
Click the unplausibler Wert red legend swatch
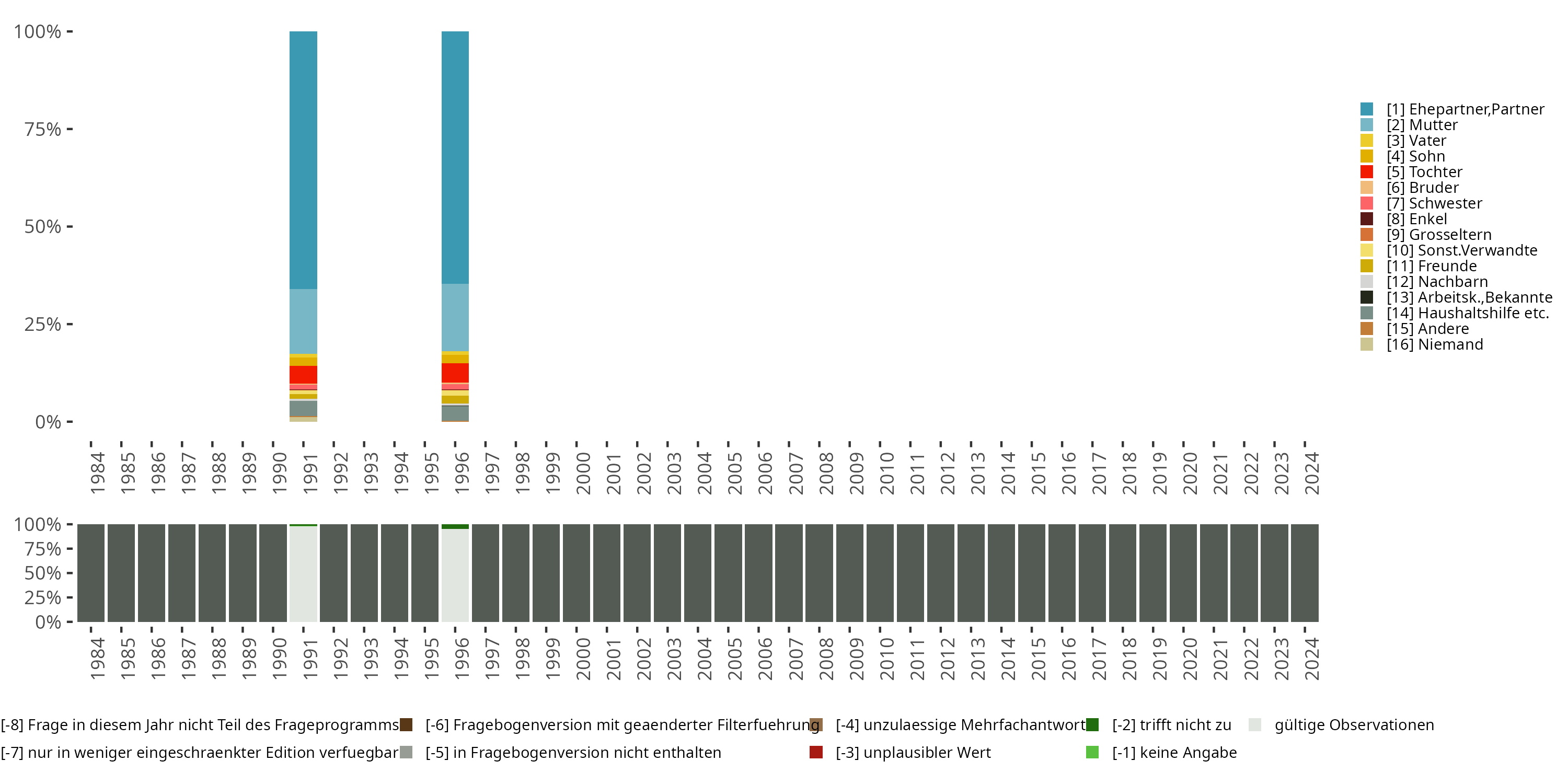[816, 752]
